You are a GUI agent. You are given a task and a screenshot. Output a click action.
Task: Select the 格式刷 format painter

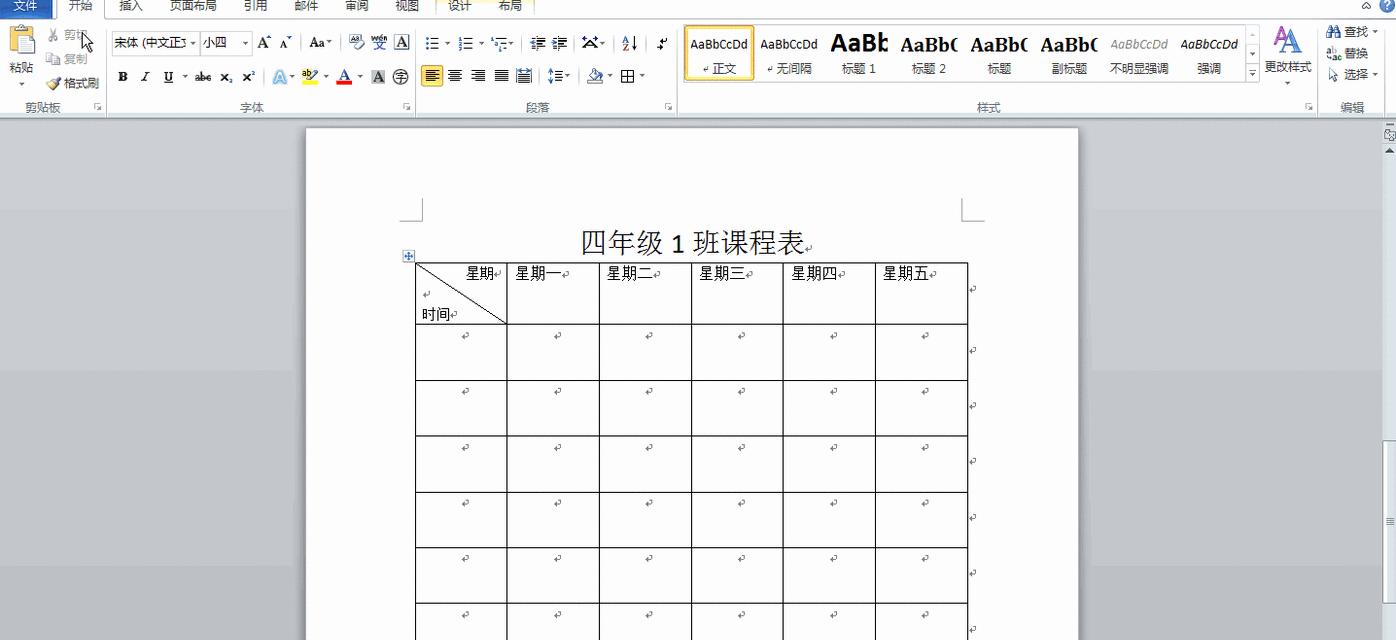(x=72, y=83)
